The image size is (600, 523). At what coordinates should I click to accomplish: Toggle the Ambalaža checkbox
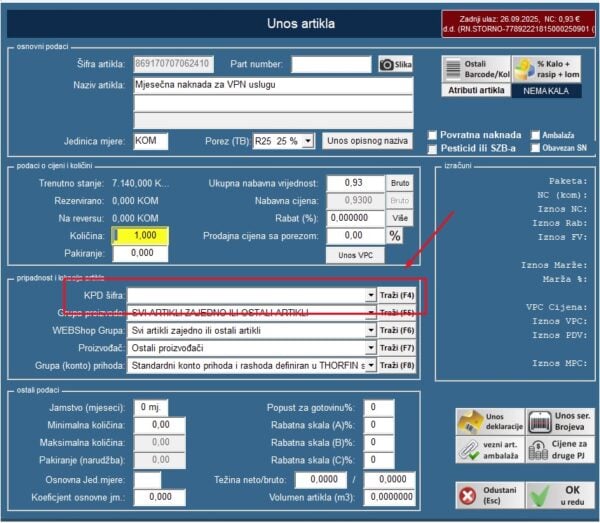click(537, 135)
